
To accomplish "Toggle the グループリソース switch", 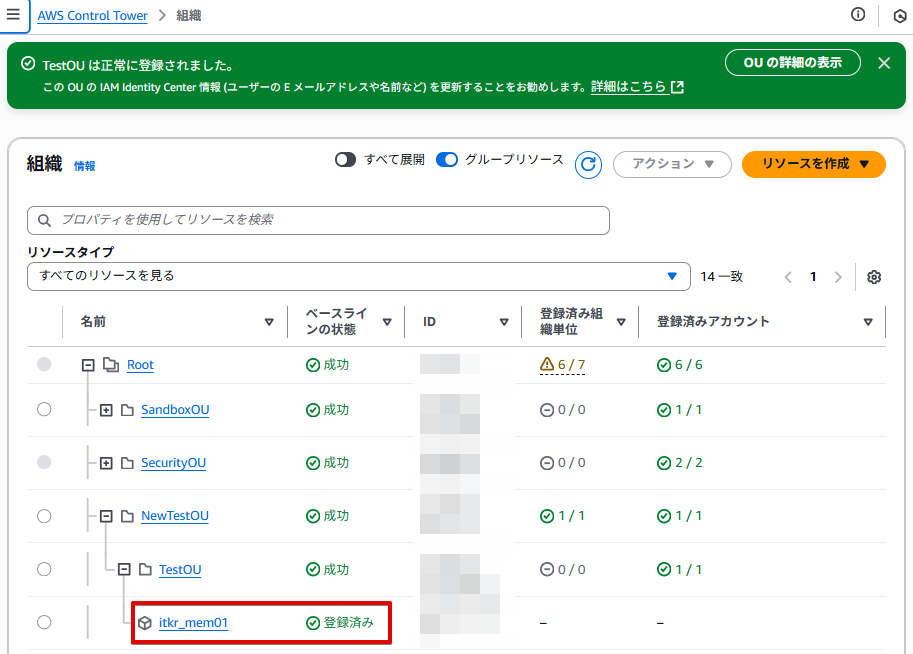I will coord(447,160).
